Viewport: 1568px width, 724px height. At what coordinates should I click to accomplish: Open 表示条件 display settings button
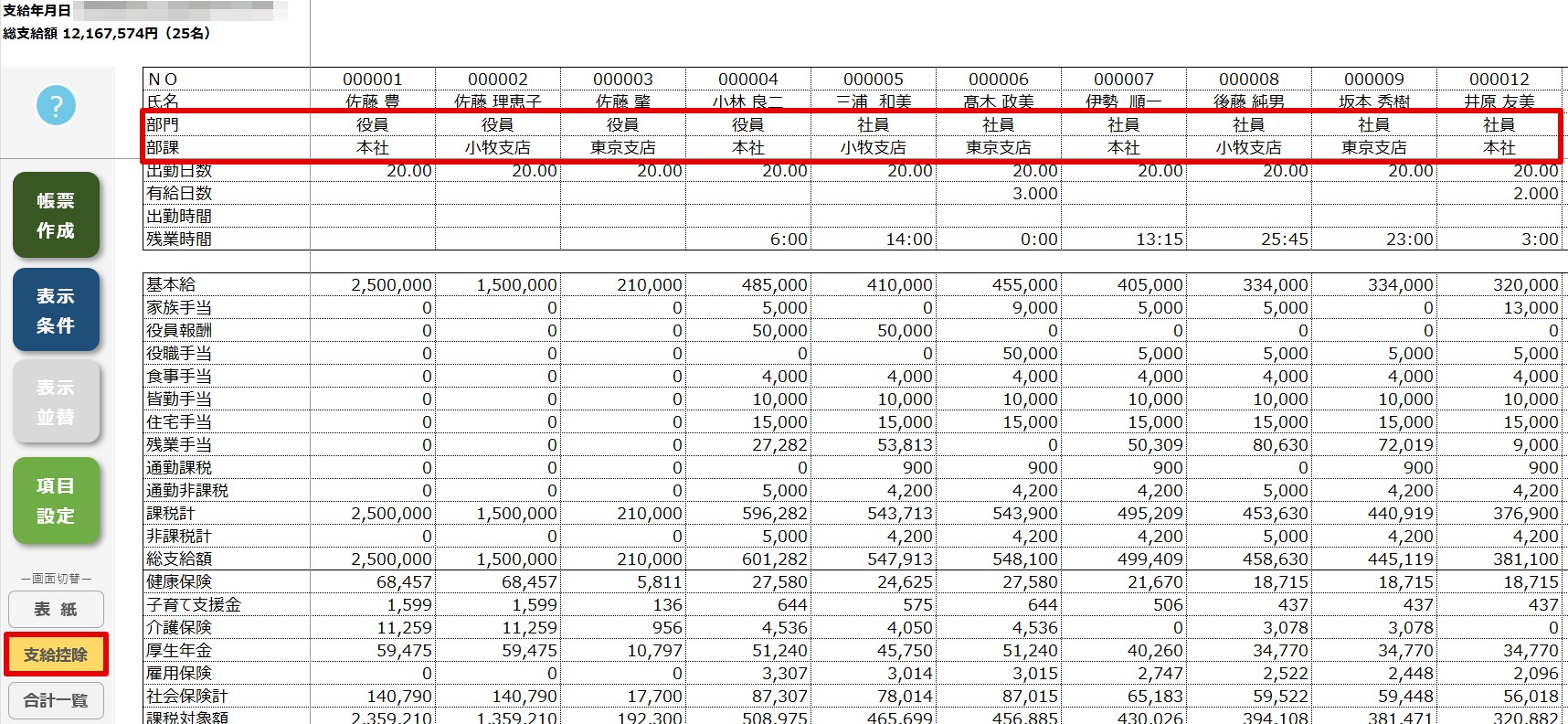[56, 310]
